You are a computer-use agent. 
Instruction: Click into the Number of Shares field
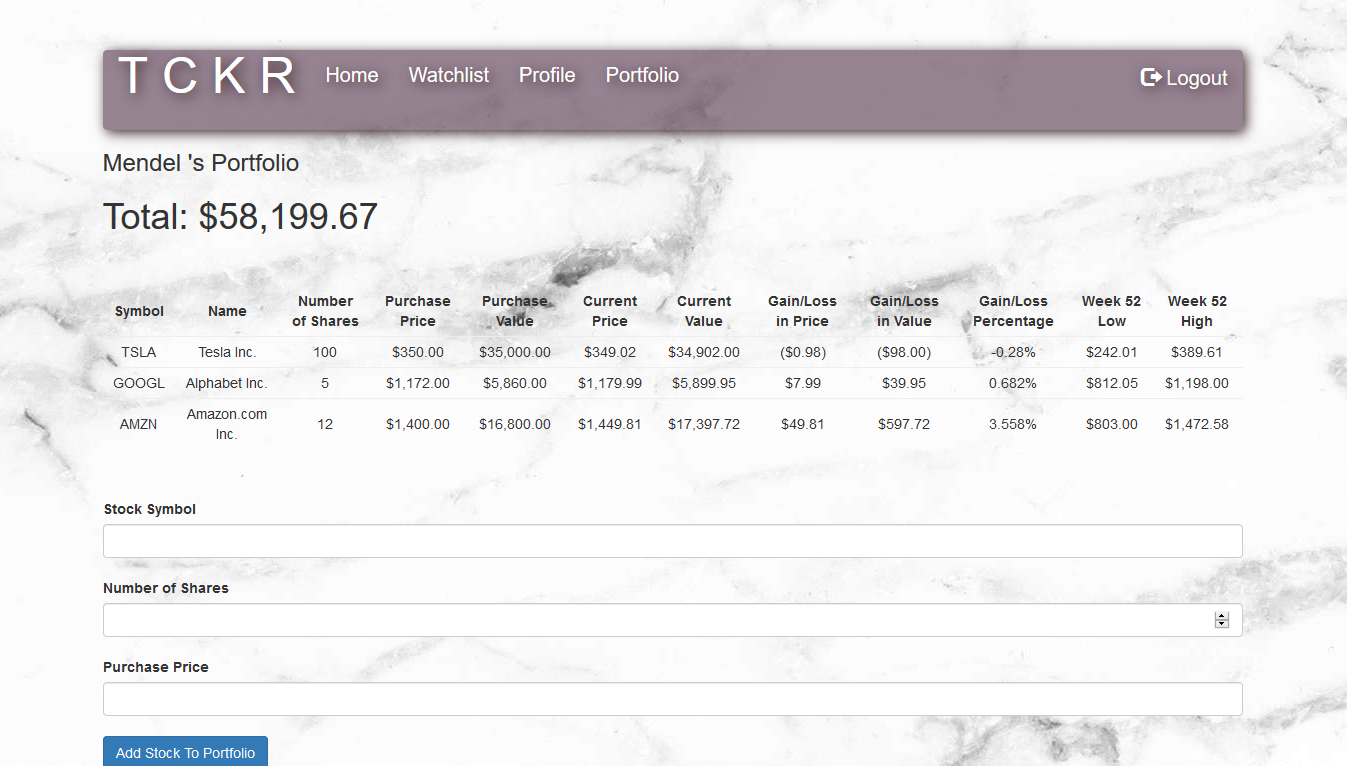coord(673,620)
